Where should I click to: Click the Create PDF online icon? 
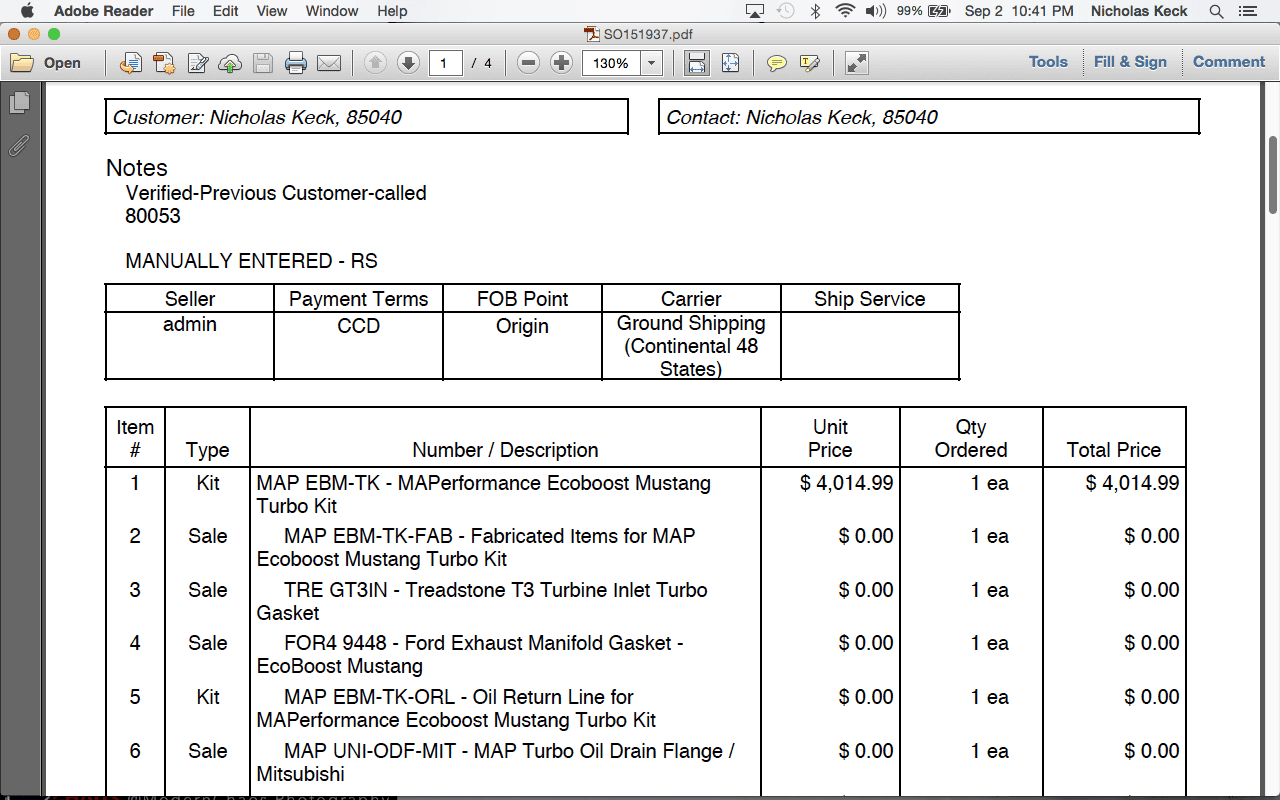click(130, 63)
